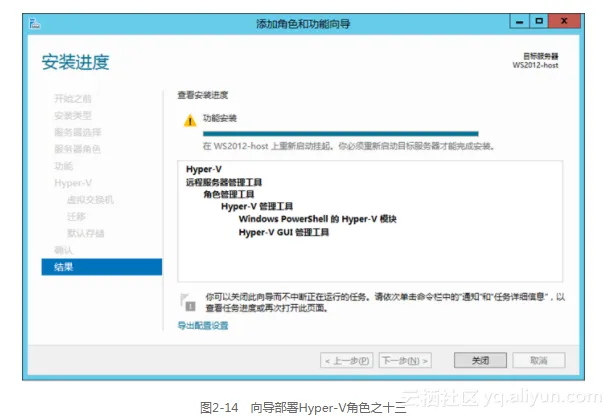Click Hyper-V GUI 管理工具 entry

(x=284, y=232)
